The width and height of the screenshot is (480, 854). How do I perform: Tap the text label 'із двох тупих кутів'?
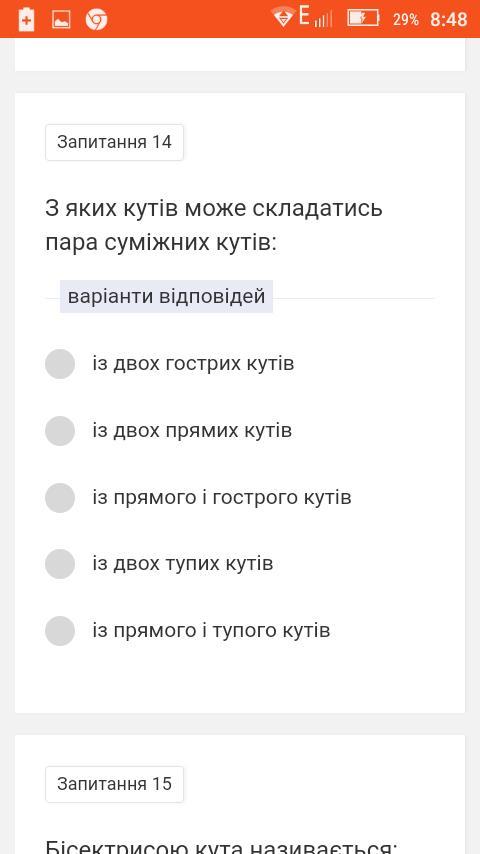183,564
